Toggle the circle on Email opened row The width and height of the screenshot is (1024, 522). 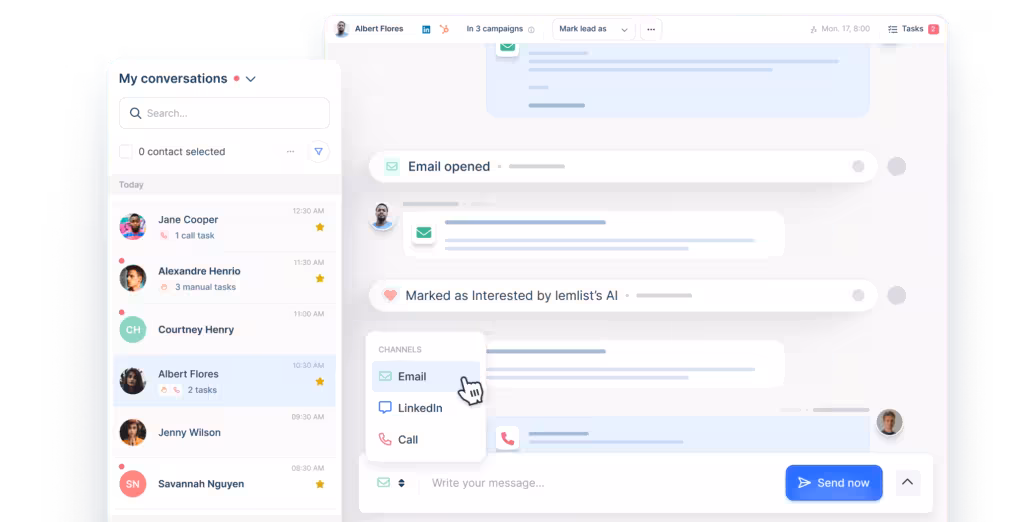click(x=858, y=167)
